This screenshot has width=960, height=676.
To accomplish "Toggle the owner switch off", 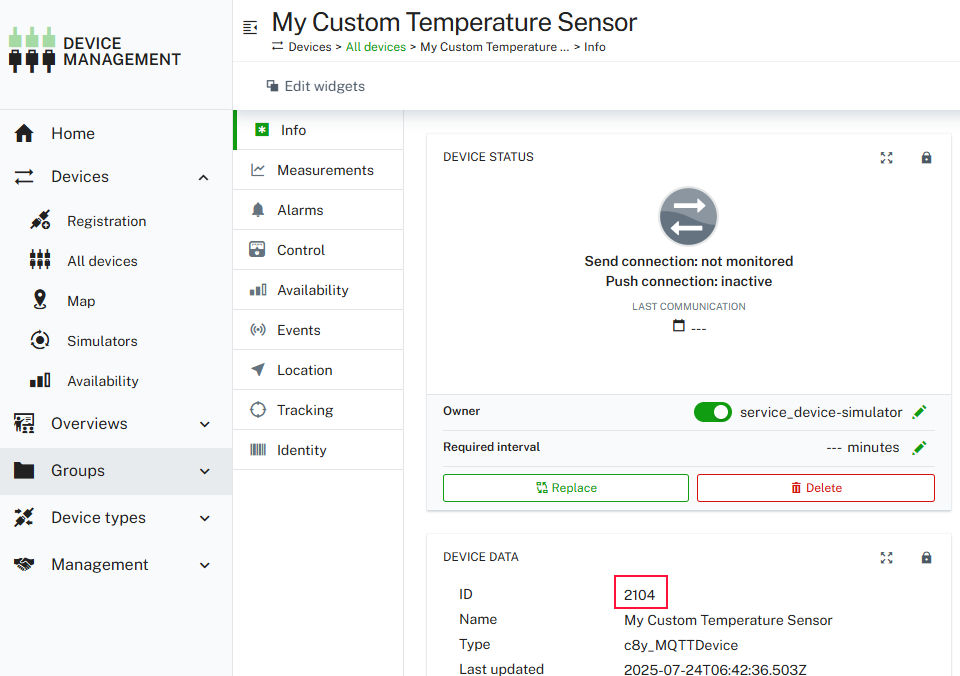I will click(x=713, y=412).
